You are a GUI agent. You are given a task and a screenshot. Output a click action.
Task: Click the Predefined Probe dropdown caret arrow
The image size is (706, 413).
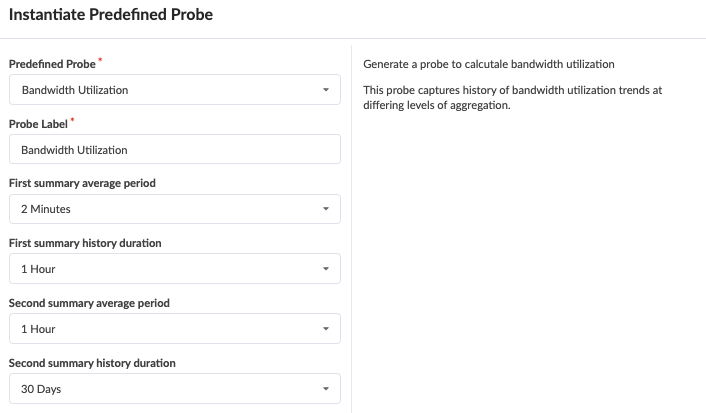coord(326,90)
